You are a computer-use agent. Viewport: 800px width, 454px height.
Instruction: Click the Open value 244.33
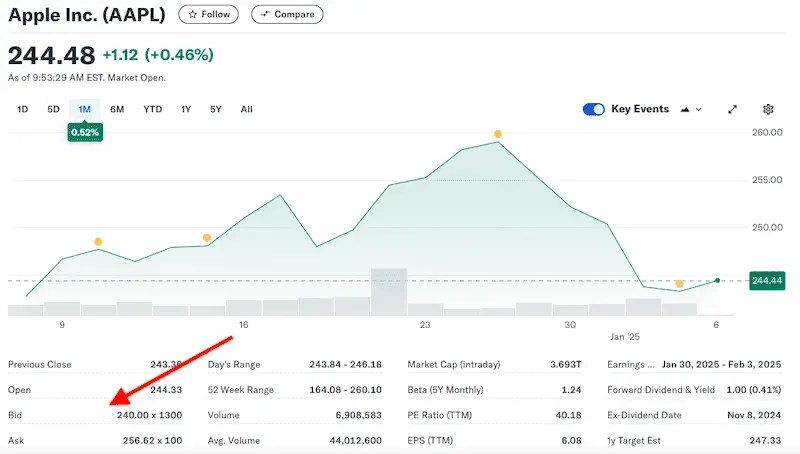point(166,390)
